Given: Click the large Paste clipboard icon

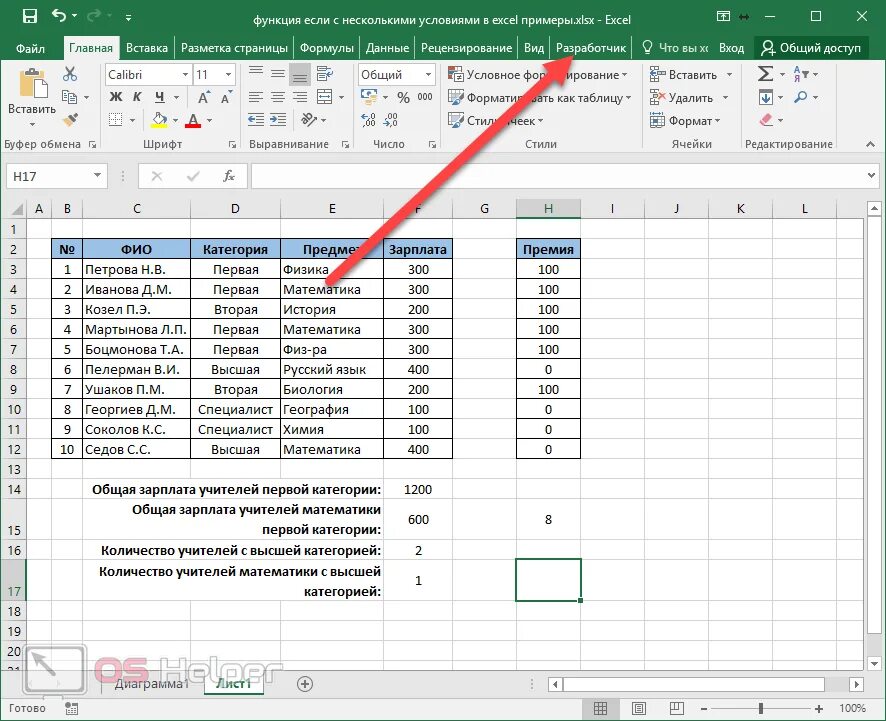Looking at the screenshot, I should (x=32, y=85).
